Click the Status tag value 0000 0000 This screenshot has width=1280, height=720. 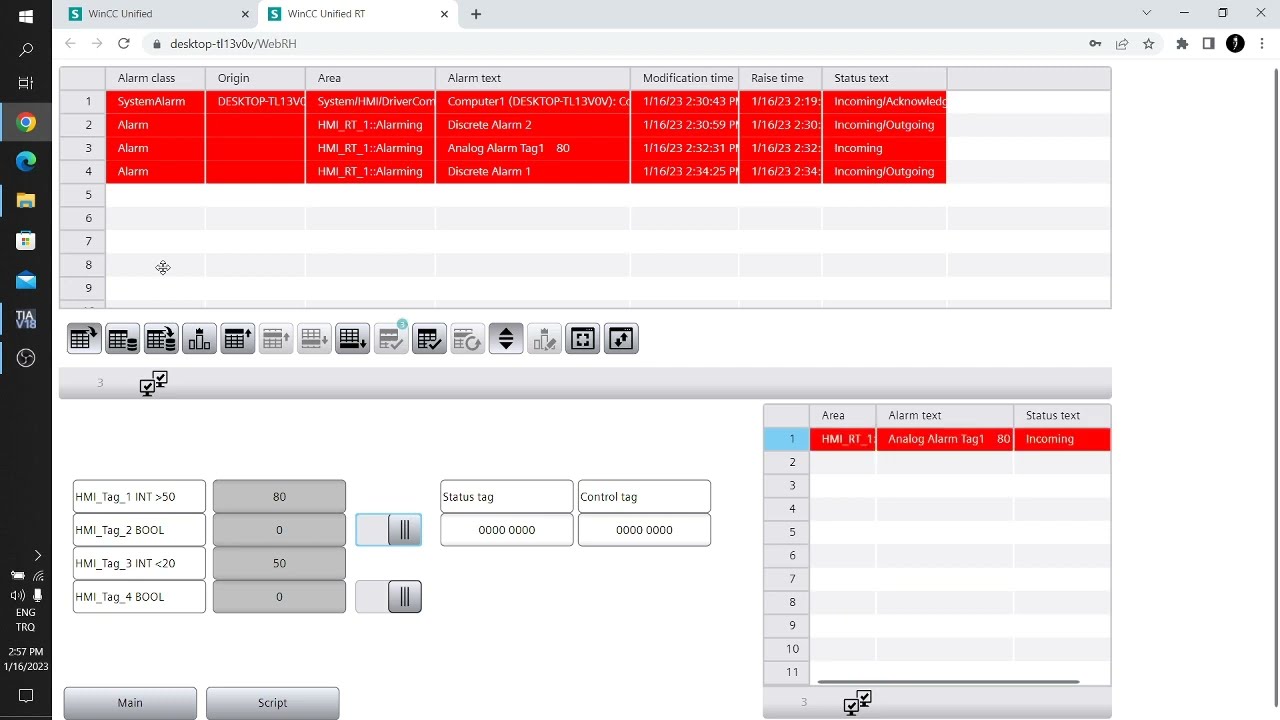point(507,530)
